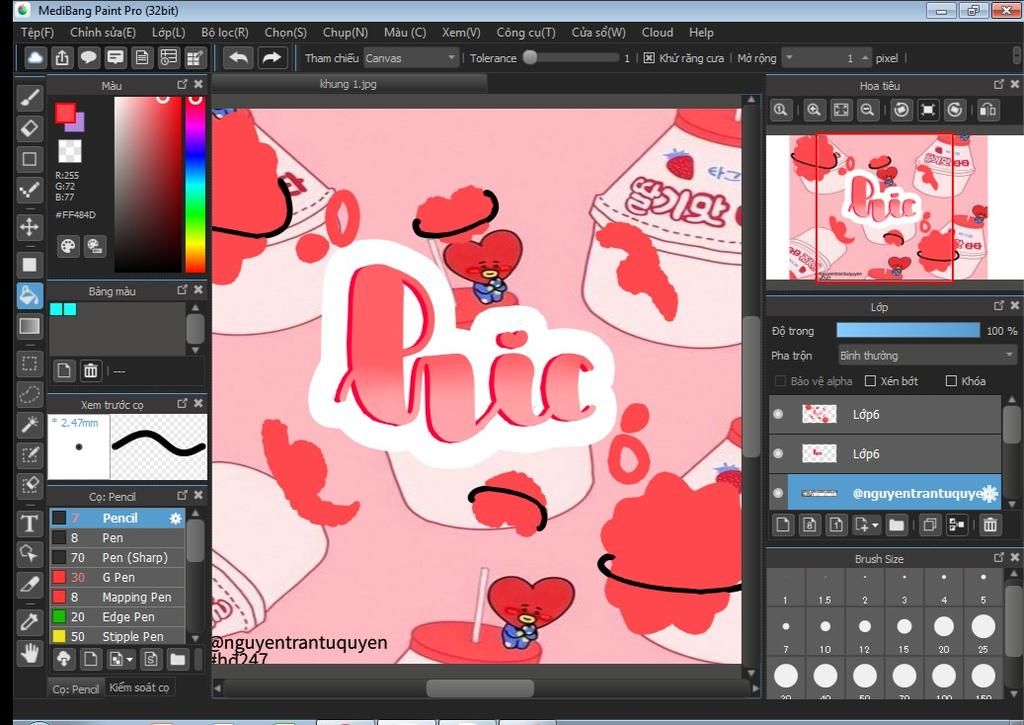The image size is (1024, 725).
Task: Select the Lasso selection tool
Action: (29, 394)
